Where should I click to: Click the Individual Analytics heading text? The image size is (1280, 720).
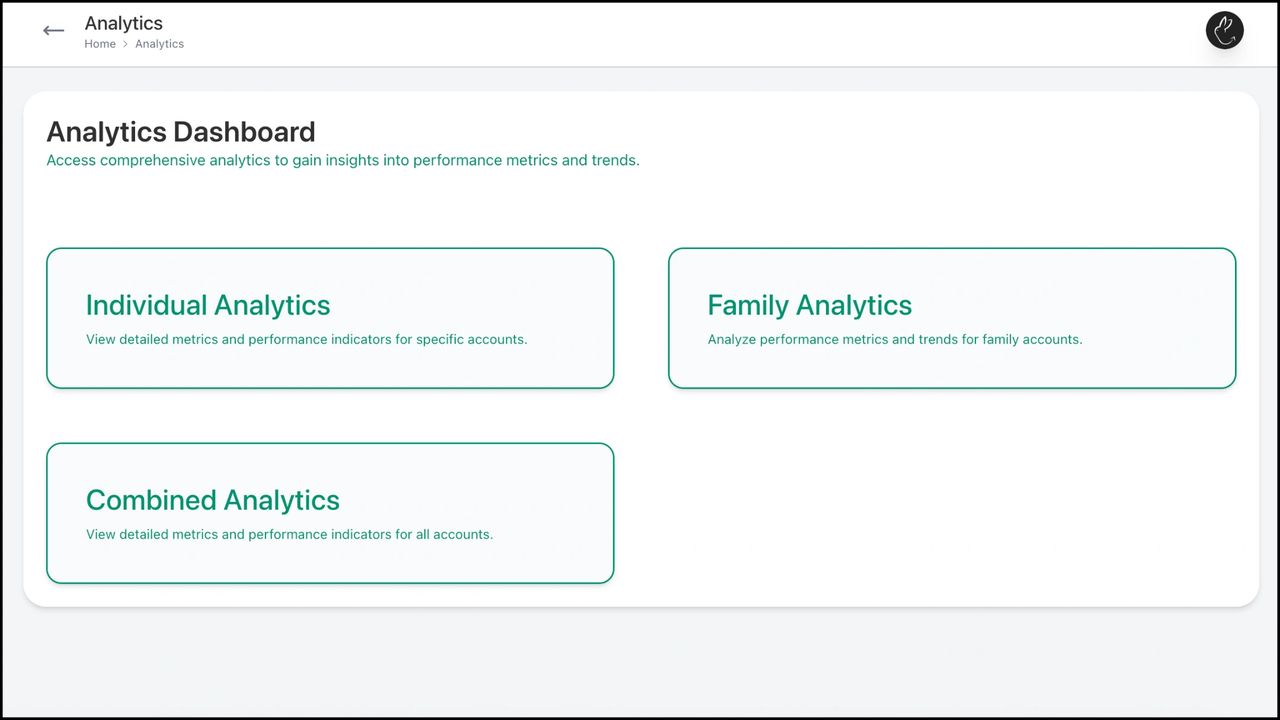click(208, 305)
